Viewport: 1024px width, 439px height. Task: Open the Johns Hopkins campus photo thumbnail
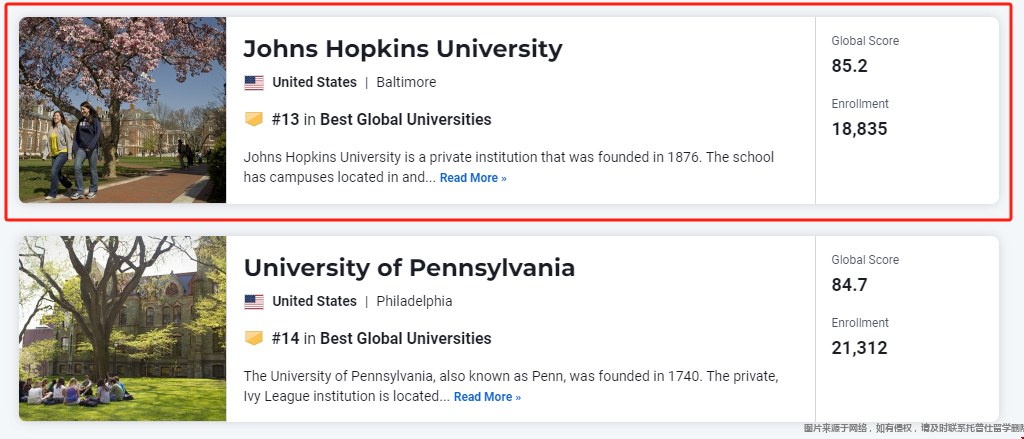[x=123, y=110]
